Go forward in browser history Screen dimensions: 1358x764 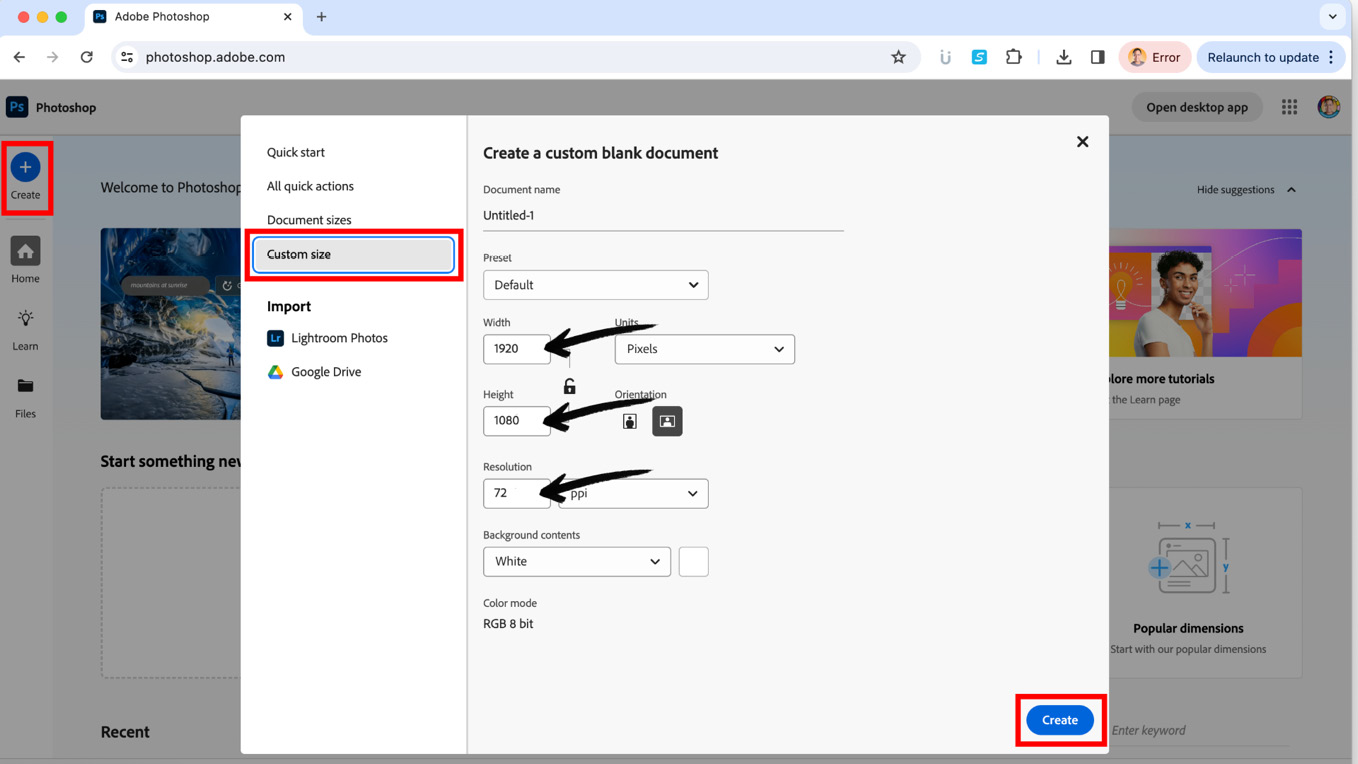(x=52, y=57)
